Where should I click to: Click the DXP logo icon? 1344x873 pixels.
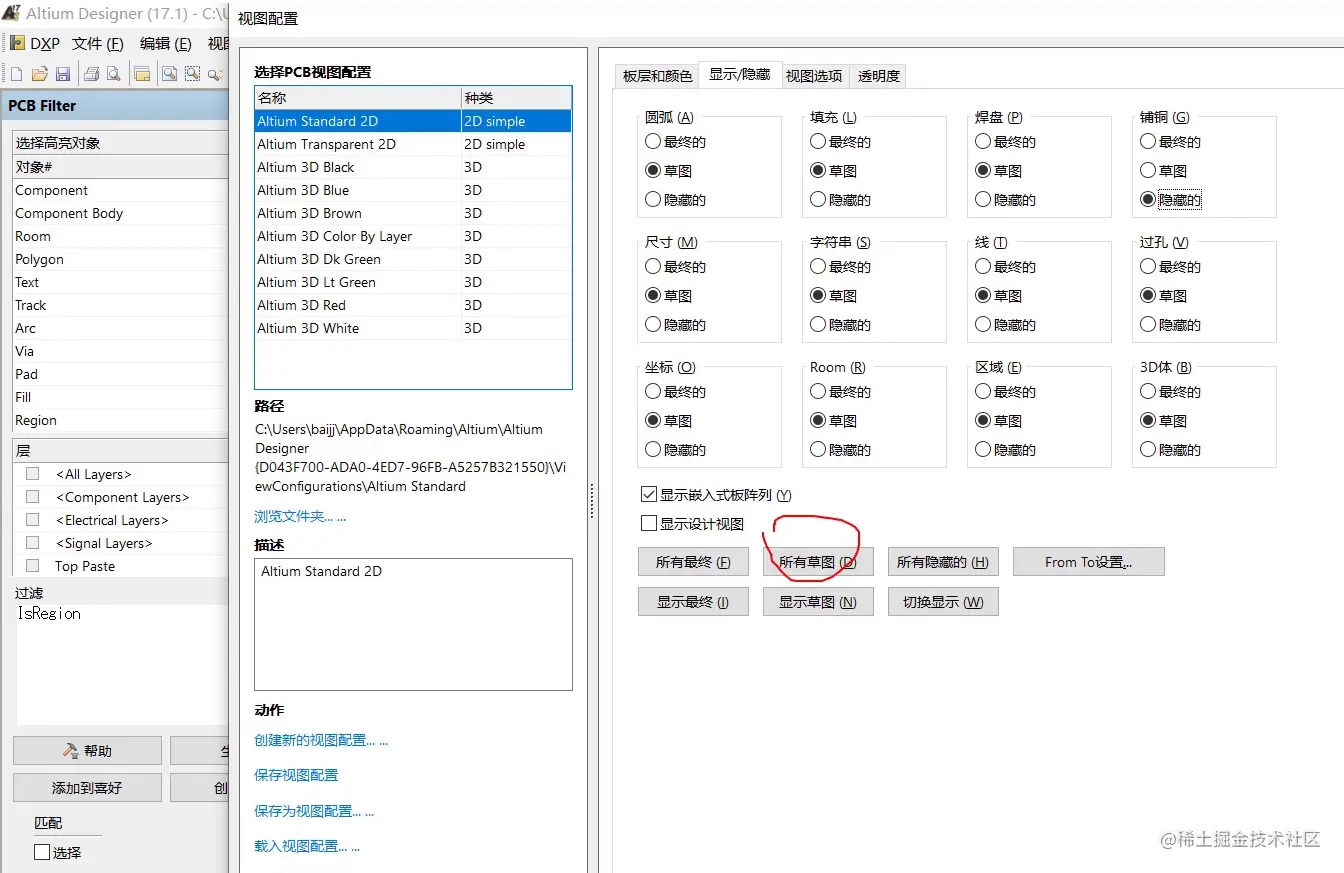click(x=17, y=44)
